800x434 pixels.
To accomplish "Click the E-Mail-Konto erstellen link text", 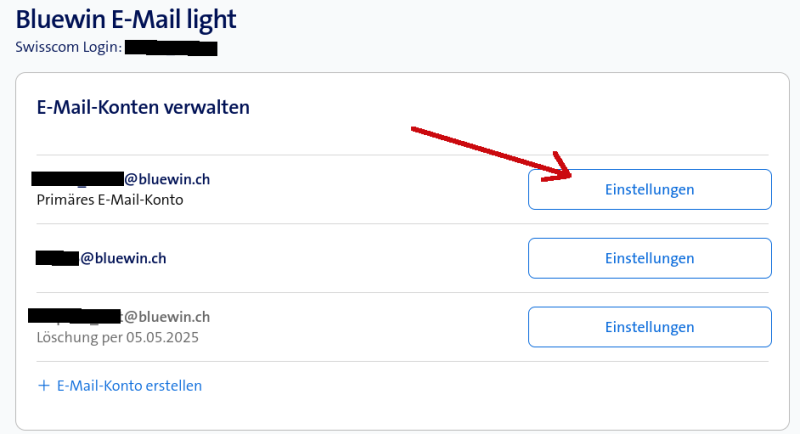I will (129, 385).
